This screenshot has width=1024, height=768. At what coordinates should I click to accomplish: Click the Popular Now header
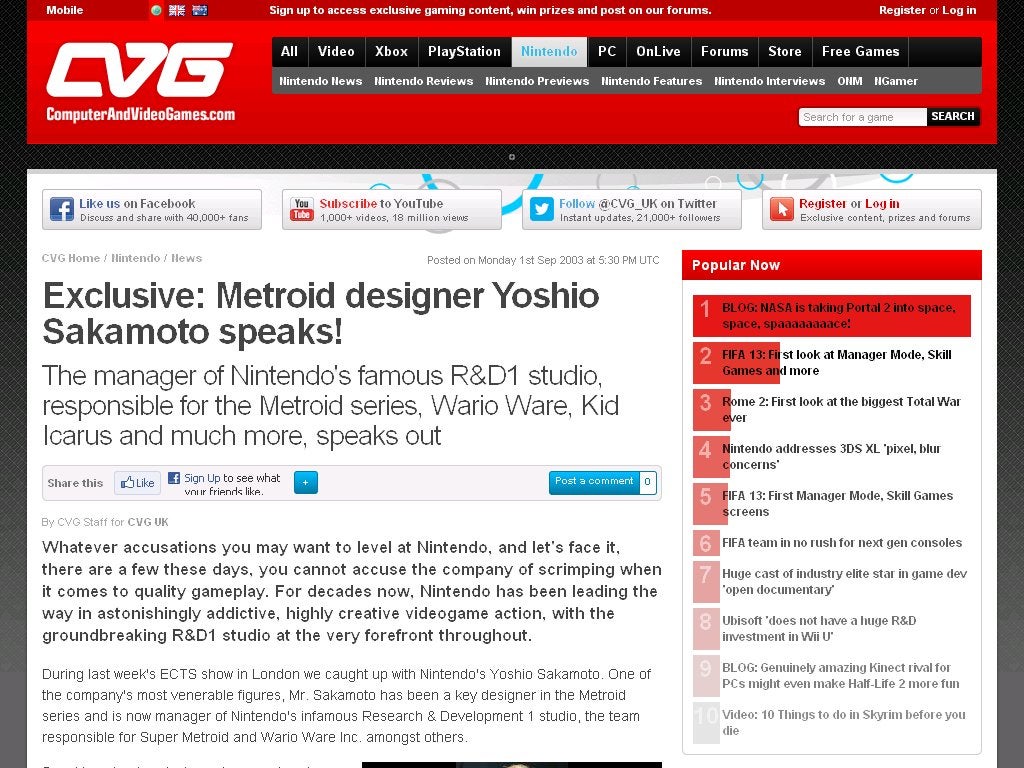pos(831,265)
